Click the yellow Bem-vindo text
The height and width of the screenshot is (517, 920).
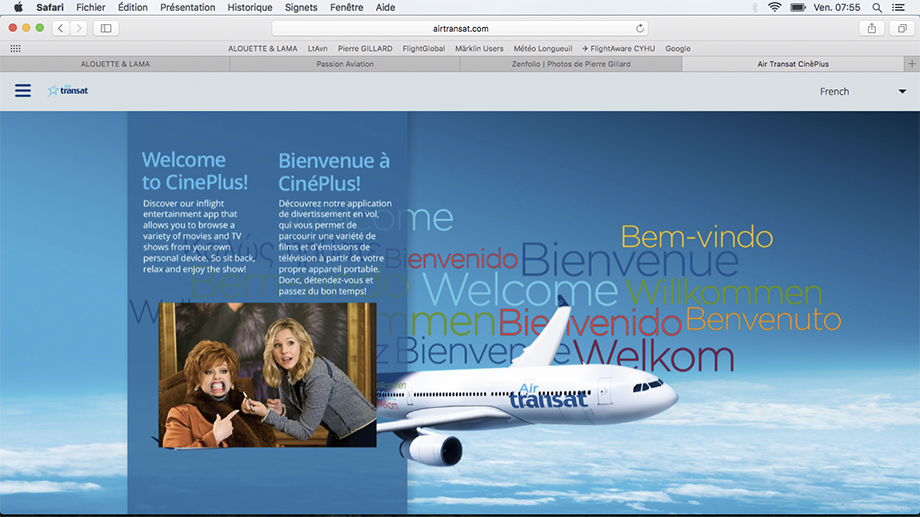tap(697, 237)
